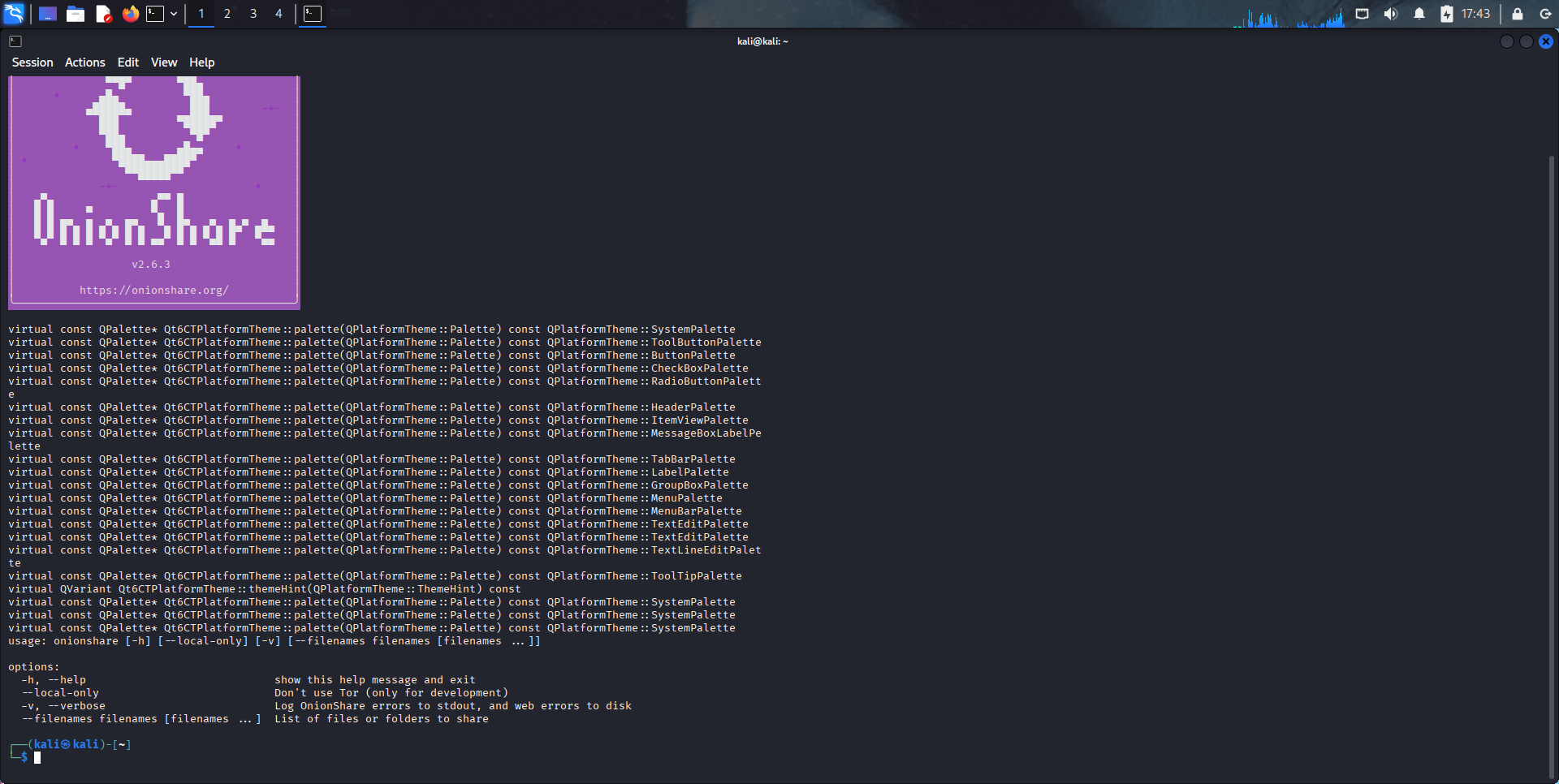This screenshot has height=784, width=1559.
Task: Click 'Log OnionShare errors to stdout' description
Action: coord(453,706)
